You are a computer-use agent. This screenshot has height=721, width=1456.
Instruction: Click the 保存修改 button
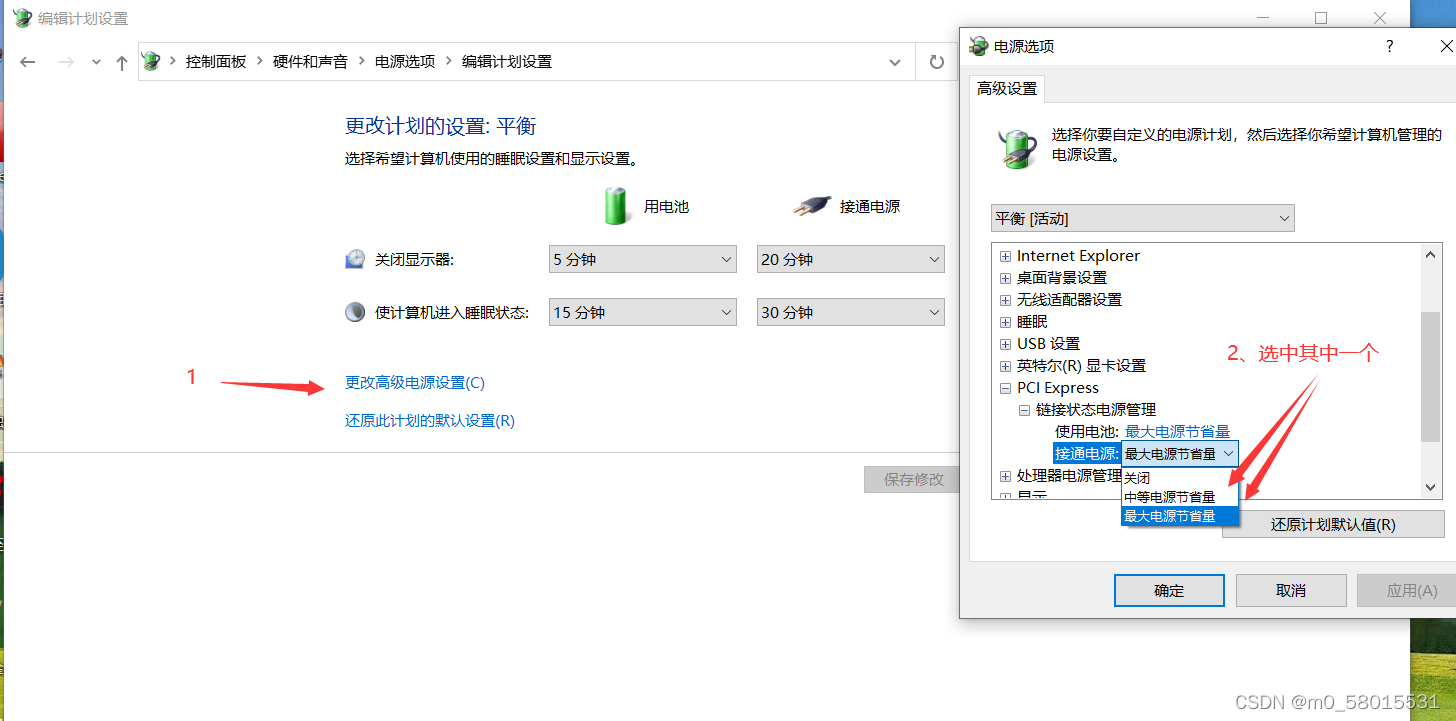(913, 479)
